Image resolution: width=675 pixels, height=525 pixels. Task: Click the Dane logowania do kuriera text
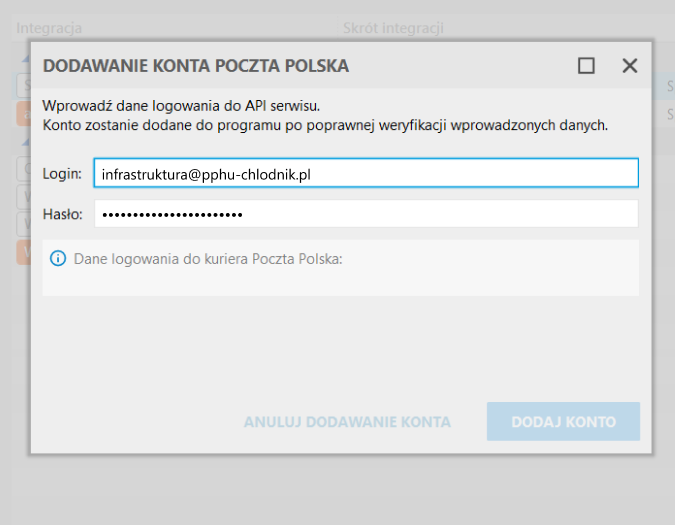tap(208, 259)
